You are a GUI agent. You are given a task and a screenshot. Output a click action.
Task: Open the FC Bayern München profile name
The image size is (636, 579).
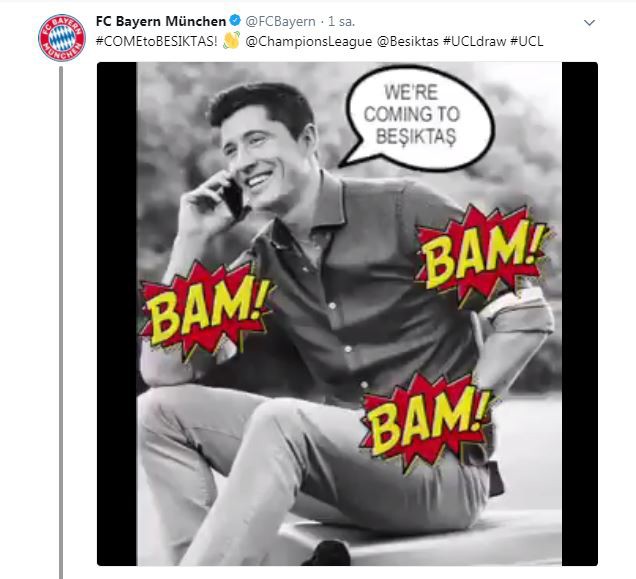160,21
